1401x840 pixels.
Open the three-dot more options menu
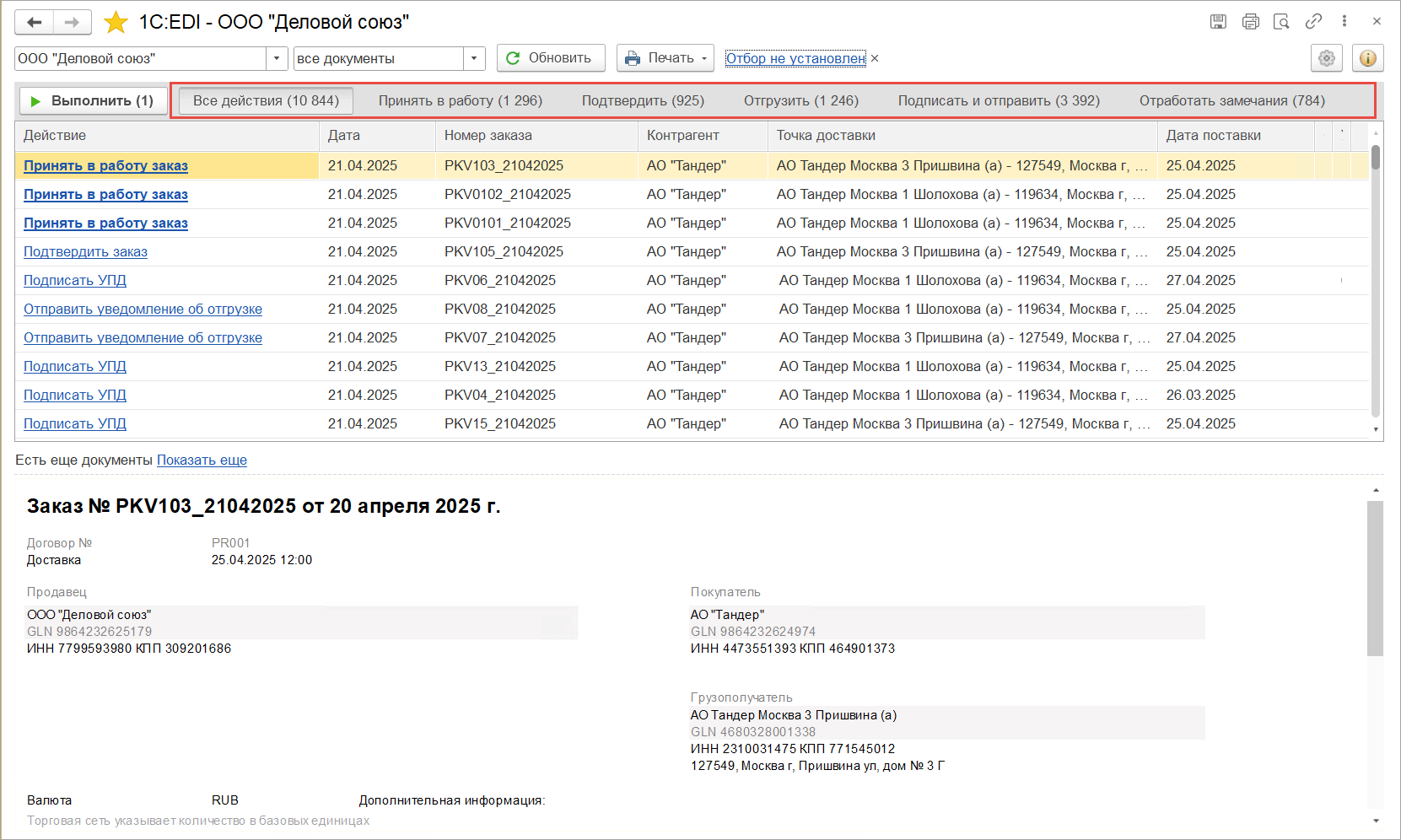click(x=1344, y=22)
